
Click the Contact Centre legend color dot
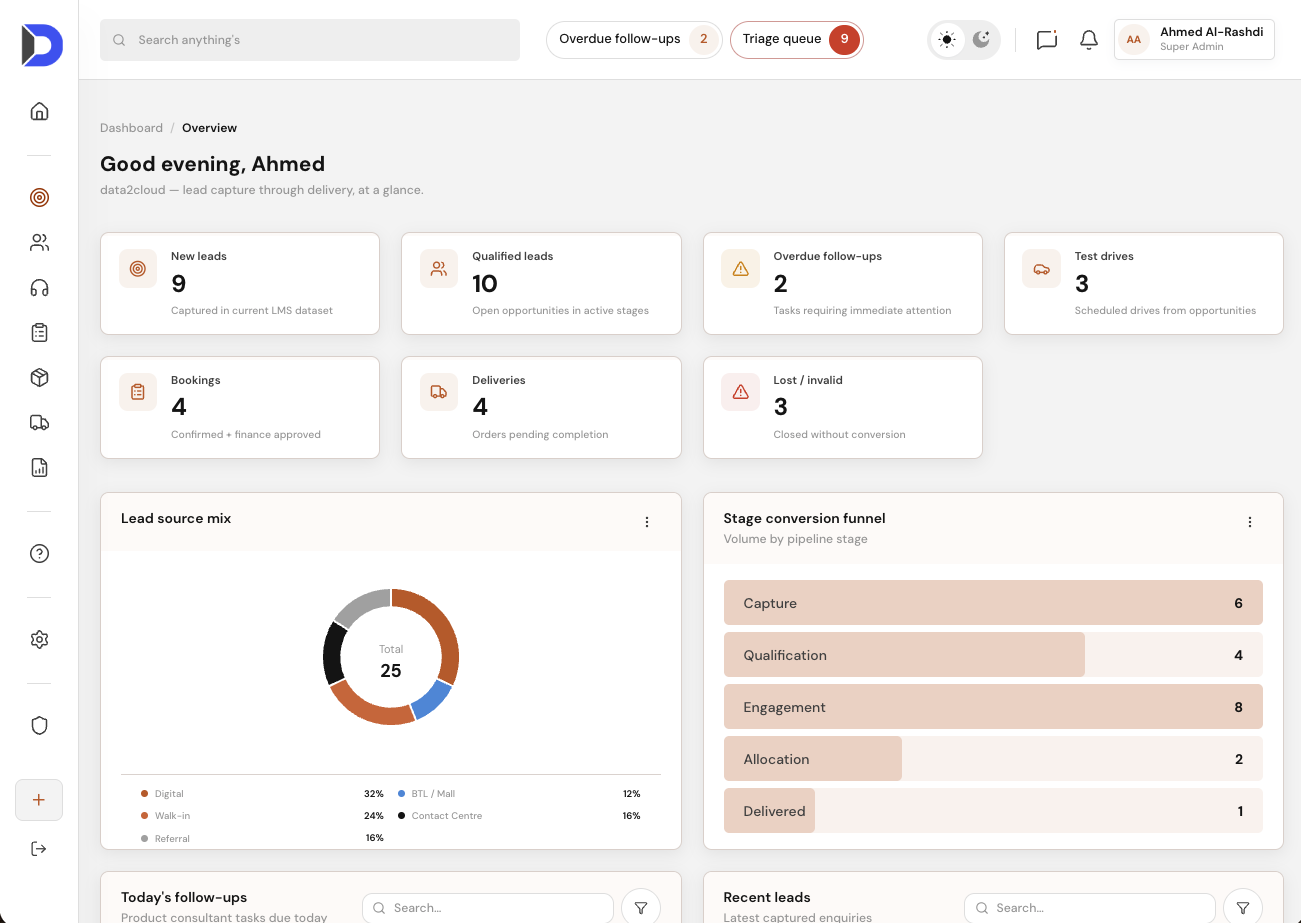click(x=402, y=816)
